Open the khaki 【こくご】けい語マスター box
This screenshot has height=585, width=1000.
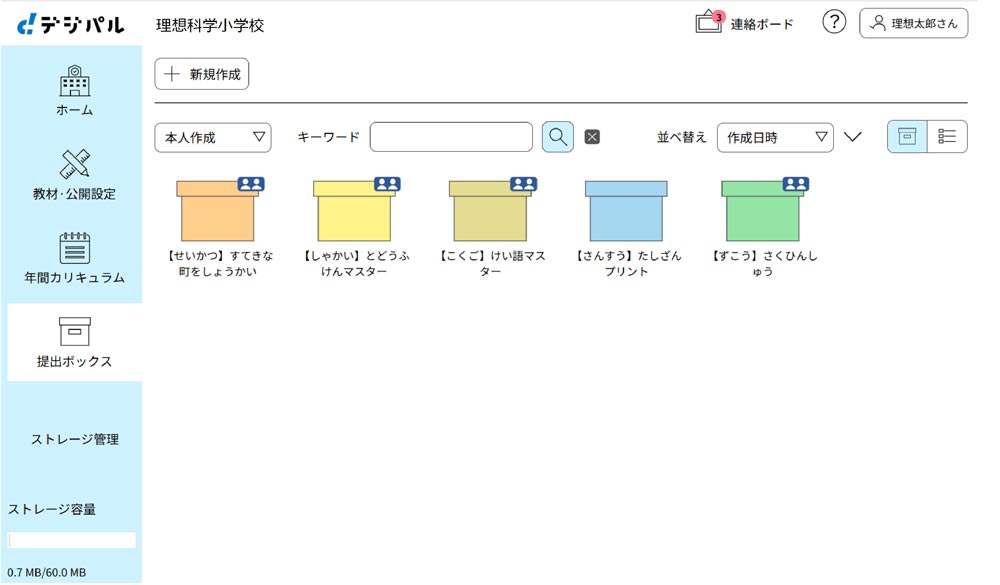click(x=490, y=211)
